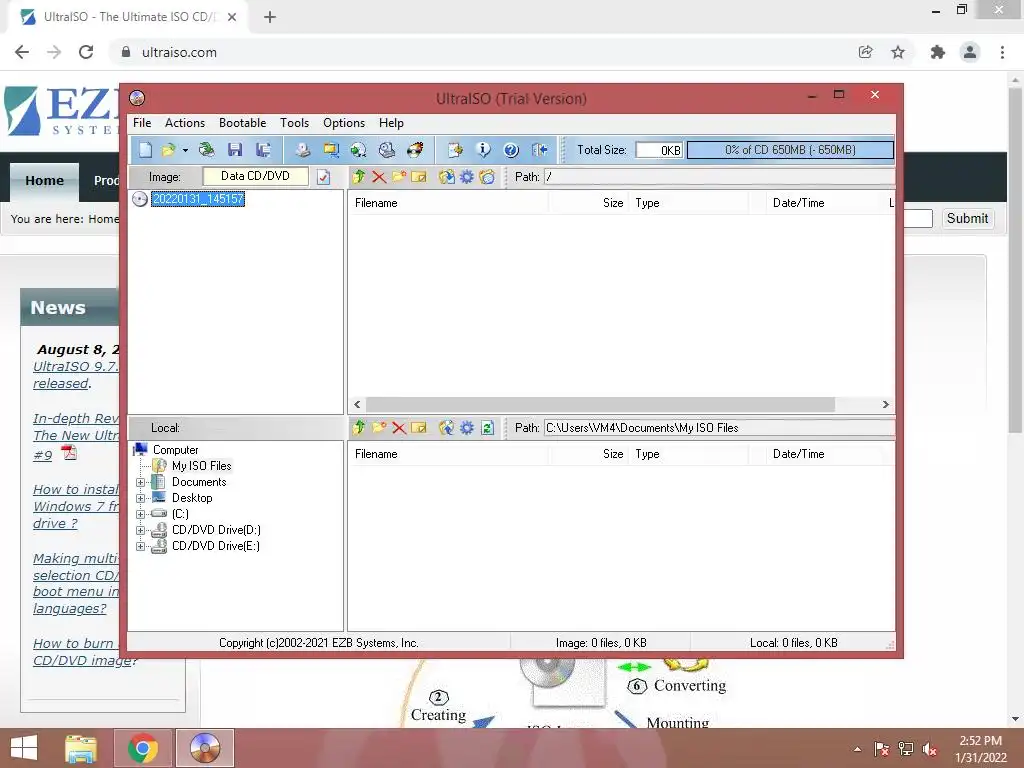The height and width of the screenshot is (768, 1024).
Task: Click the Open folder toolbar icon
Action: click(168, 150)
